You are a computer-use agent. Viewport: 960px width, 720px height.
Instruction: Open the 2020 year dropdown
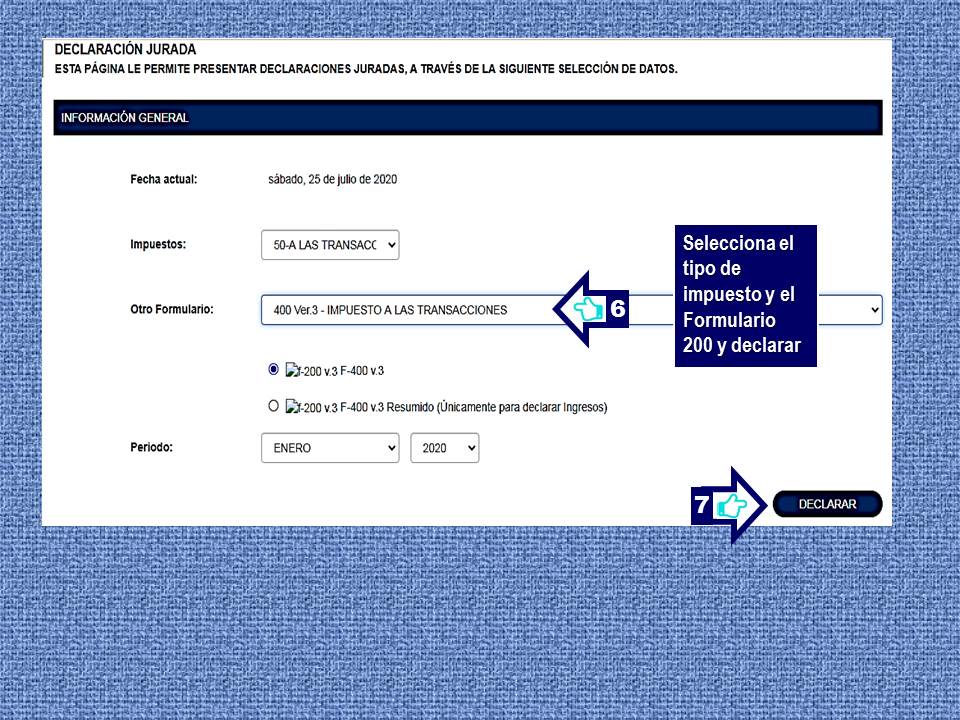(444, 448)
